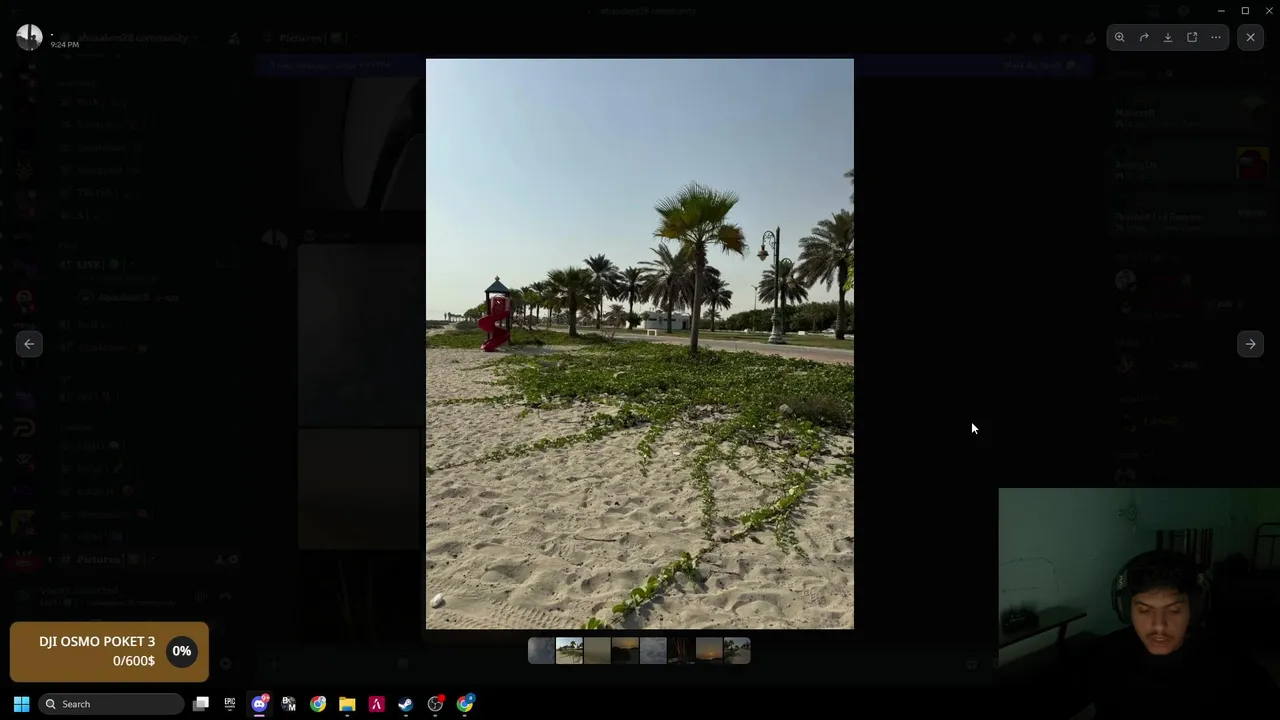Select the seventh sunset thumbnail
The width and height of the screenshot is (1280, 720).
[x=709, y=651]
